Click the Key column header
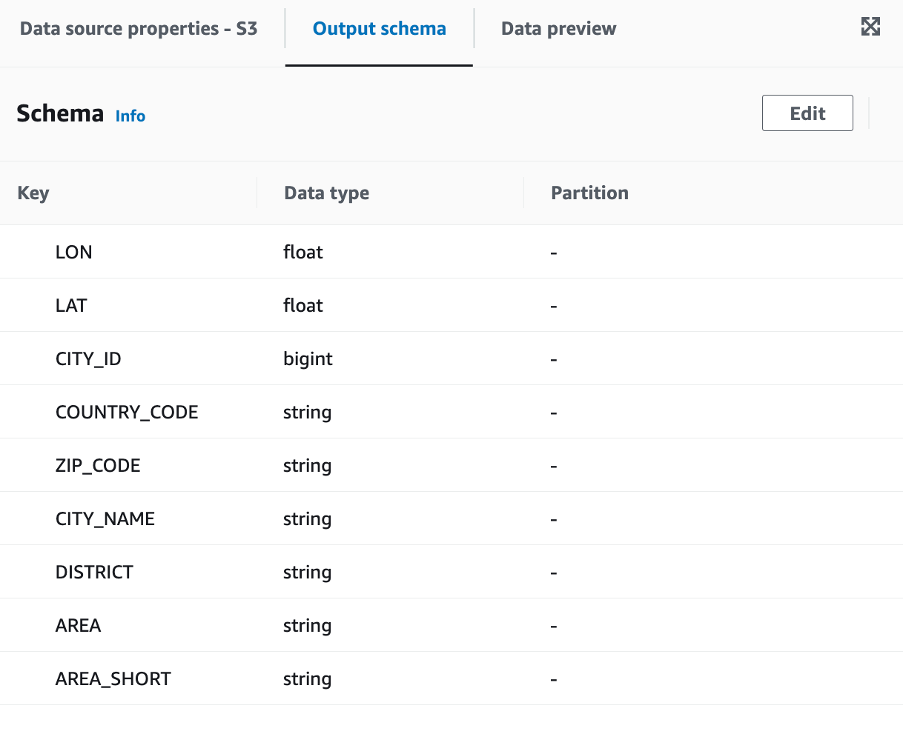 [x=33, y=193]
